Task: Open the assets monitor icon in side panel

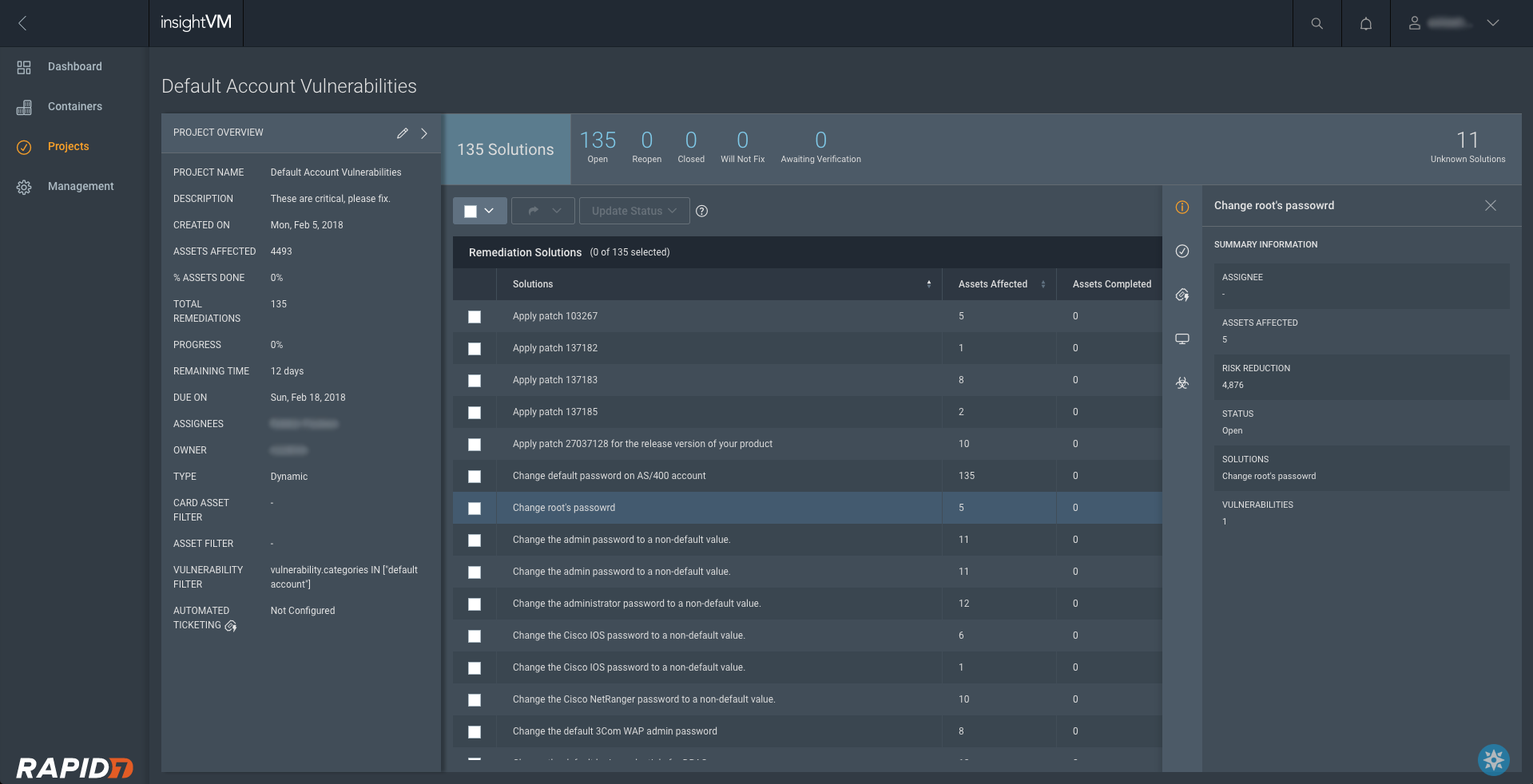Action: [x=1182, y=339]
